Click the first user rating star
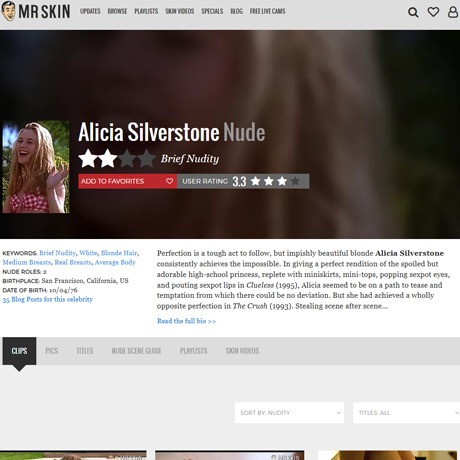Screen dimensions: 460x460 [256, 181]
